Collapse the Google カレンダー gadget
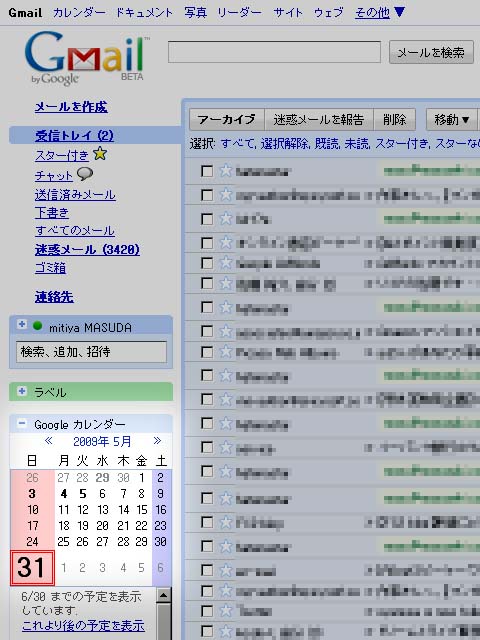The width and height of the screenshot is (480, 640). [x=22, y=424]
